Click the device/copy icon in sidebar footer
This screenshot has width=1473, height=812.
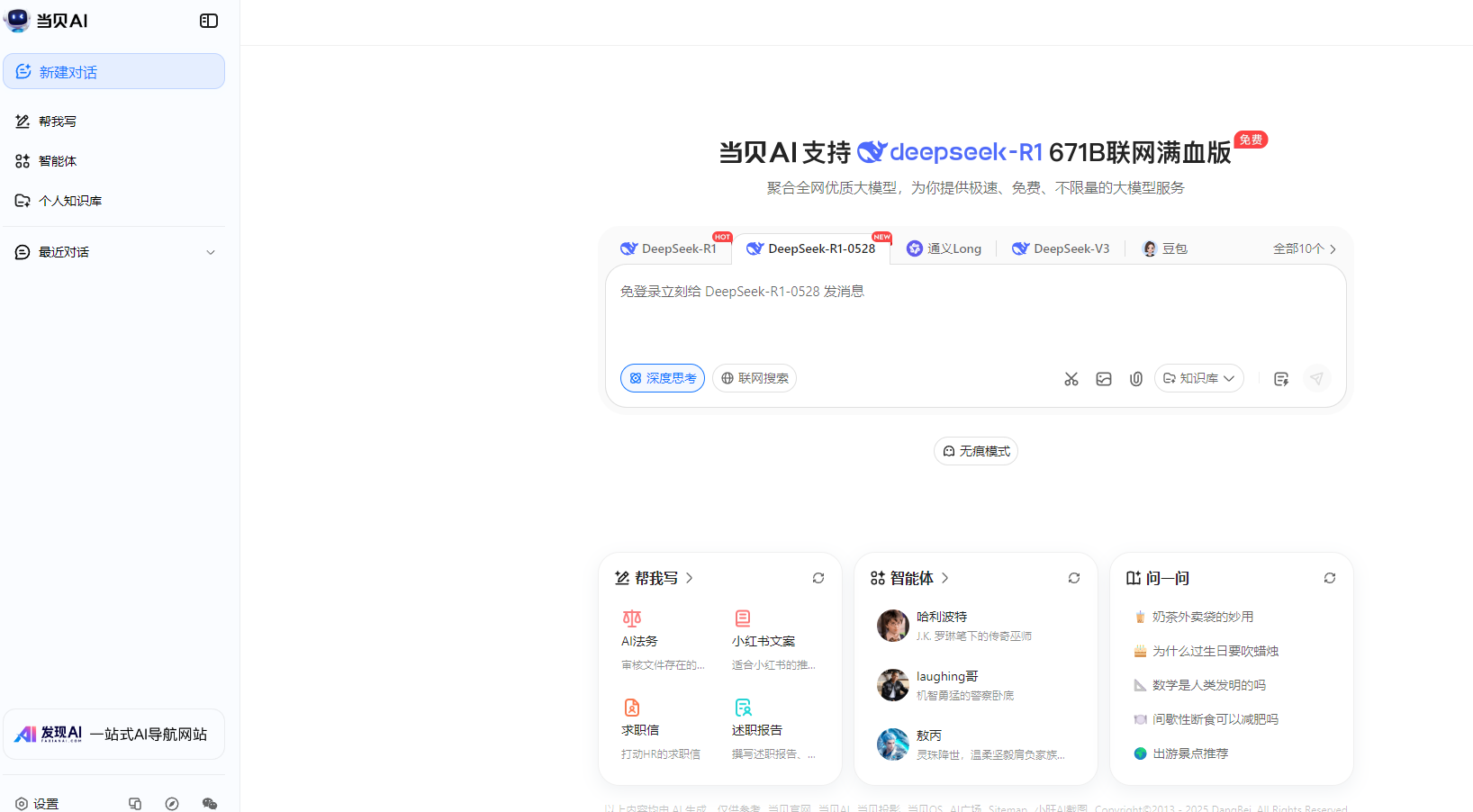click(x=135, y=804)
